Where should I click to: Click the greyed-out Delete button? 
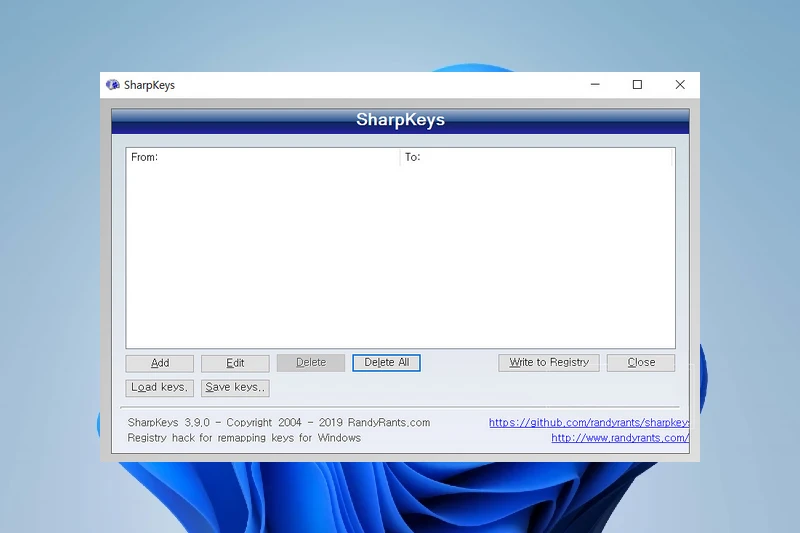(311, 363)
